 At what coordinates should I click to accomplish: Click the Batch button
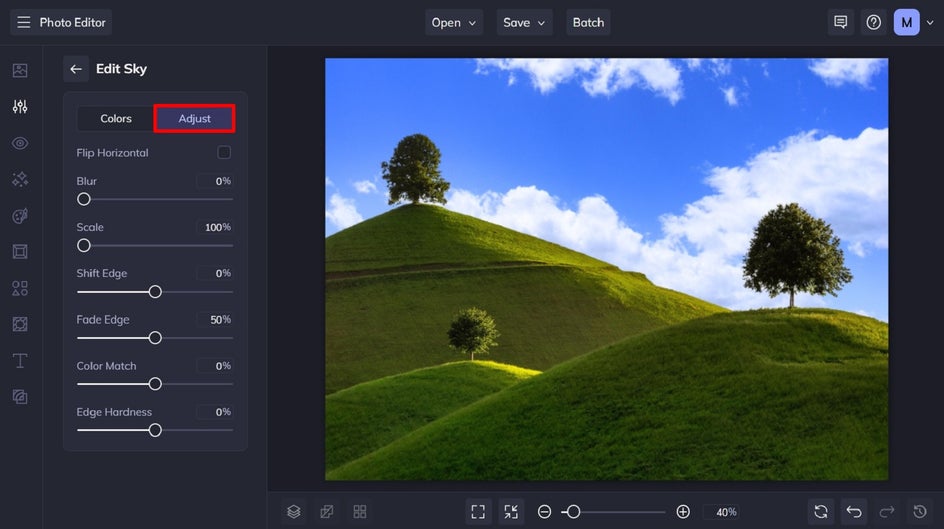(x=588, y=22)
